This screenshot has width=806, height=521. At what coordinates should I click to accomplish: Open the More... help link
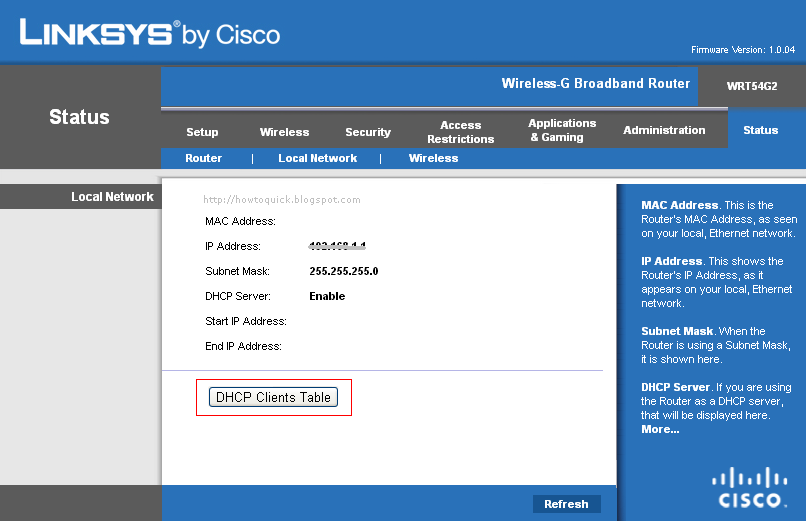point(660,430)
